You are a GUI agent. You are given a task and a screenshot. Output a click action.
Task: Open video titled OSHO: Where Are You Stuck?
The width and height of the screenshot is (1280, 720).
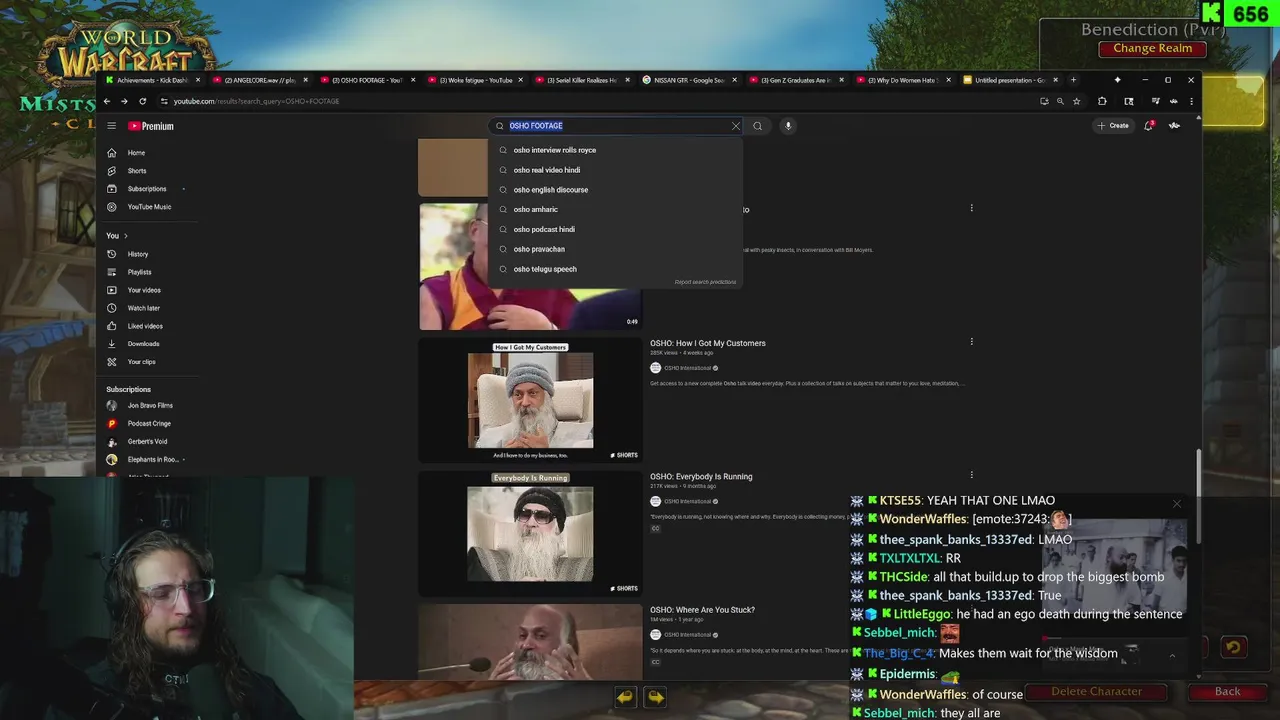click(x=702, y=610)
